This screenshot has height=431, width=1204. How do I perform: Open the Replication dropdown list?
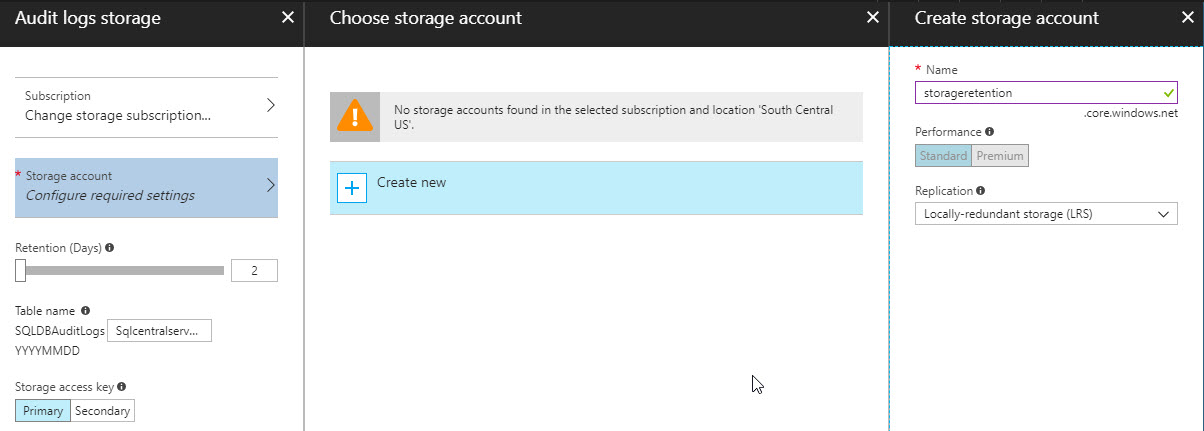(x=1046, y=213)
